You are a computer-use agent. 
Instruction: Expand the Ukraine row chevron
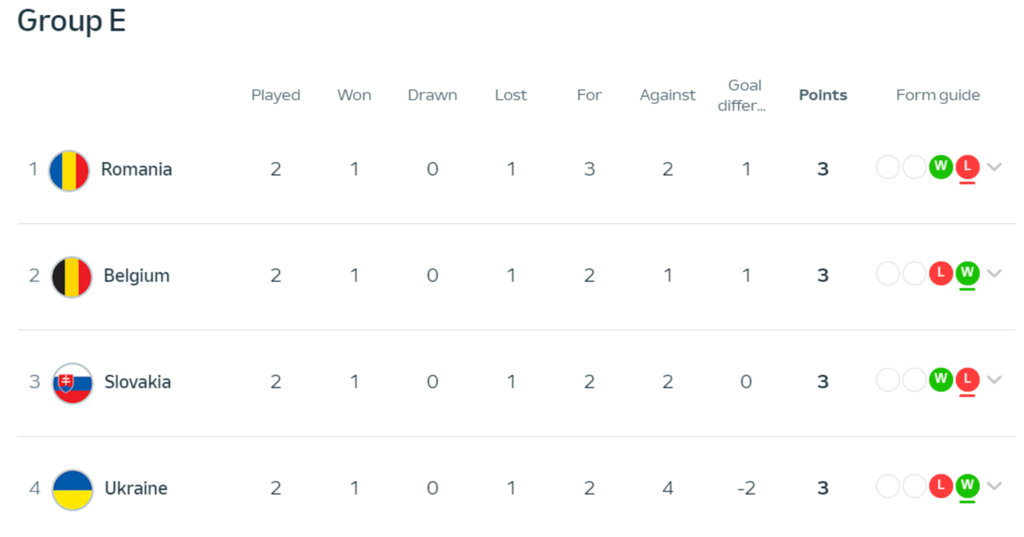[994, 486]
